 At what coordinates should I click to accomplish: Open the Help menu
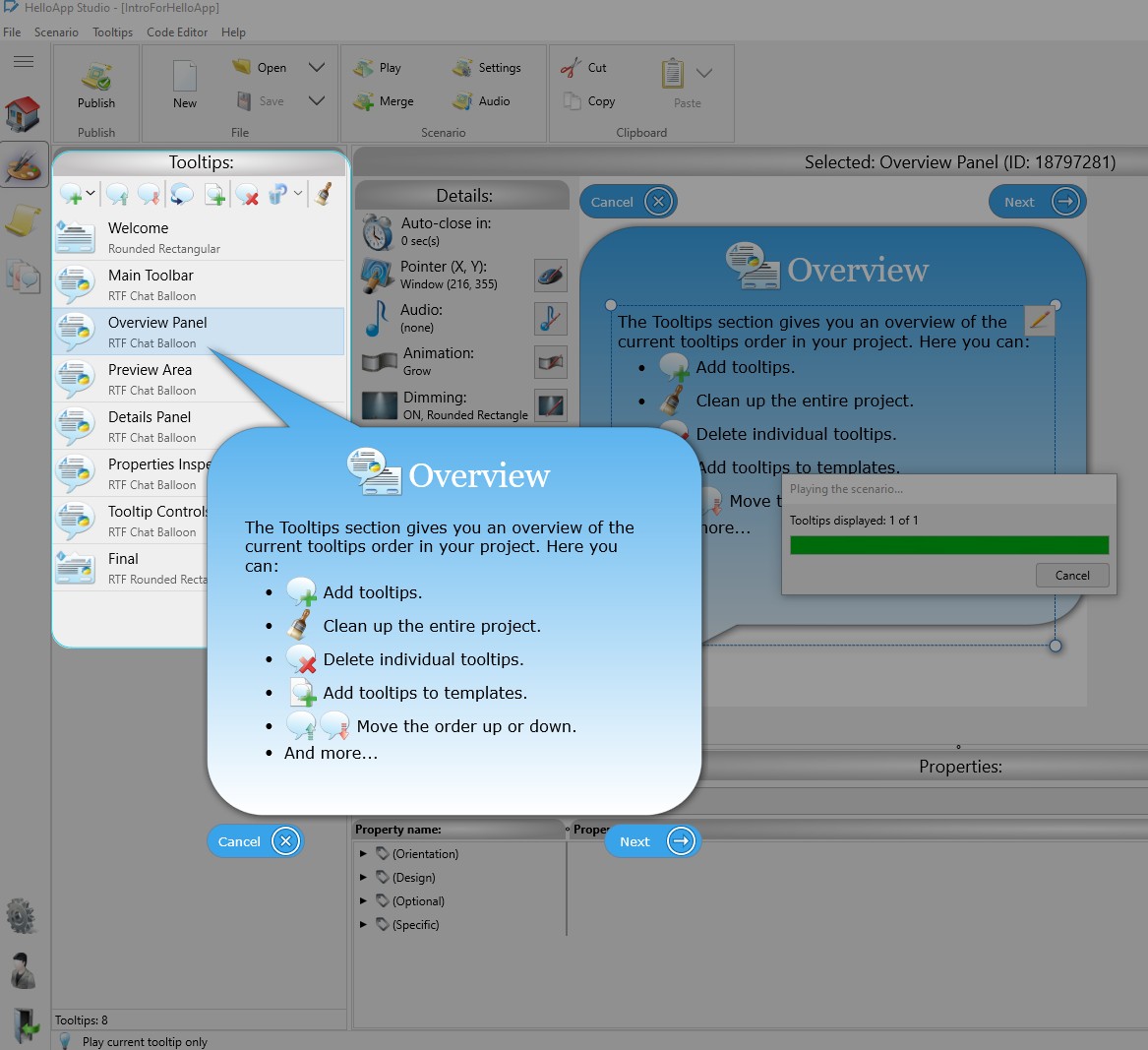click(233, 32)
